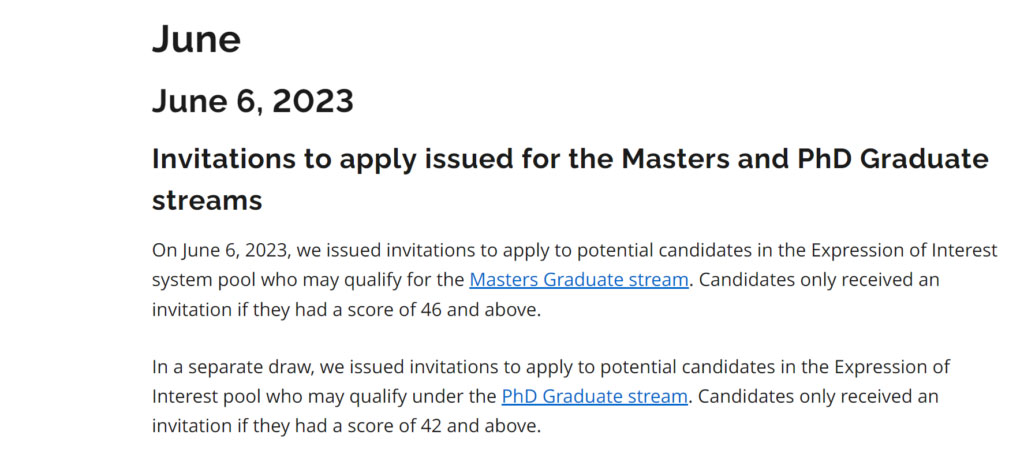Click "PhD Graduate" in the bold heading
Screen dimensions: 1024x472
891,159
